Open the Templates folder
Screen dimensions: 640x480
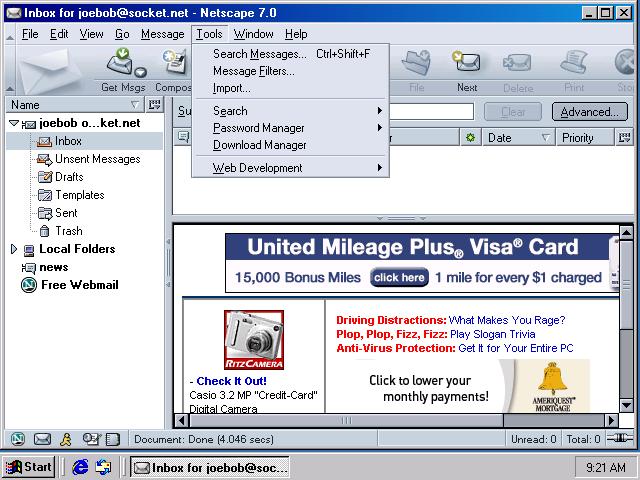click(80, 195)
